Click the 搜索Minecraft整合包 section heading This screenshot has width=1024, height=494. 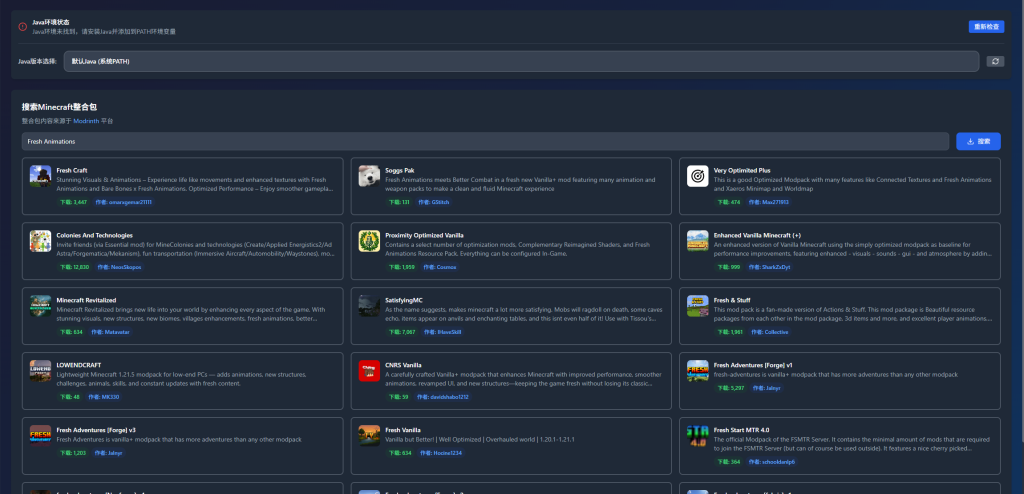pos(59,107)
